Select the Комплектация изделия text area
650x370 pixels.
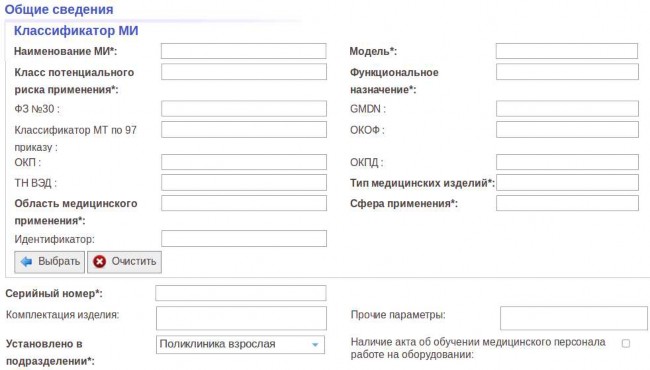(x=241, y=318)
